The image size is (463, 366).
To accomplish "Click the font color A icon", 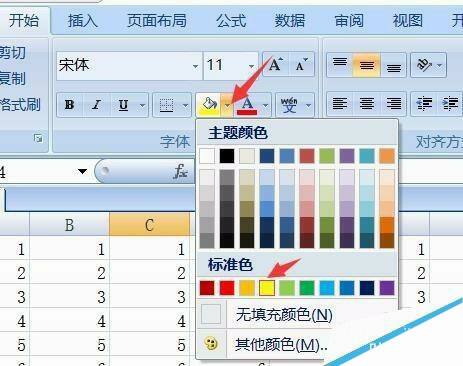I will [247, 105].
